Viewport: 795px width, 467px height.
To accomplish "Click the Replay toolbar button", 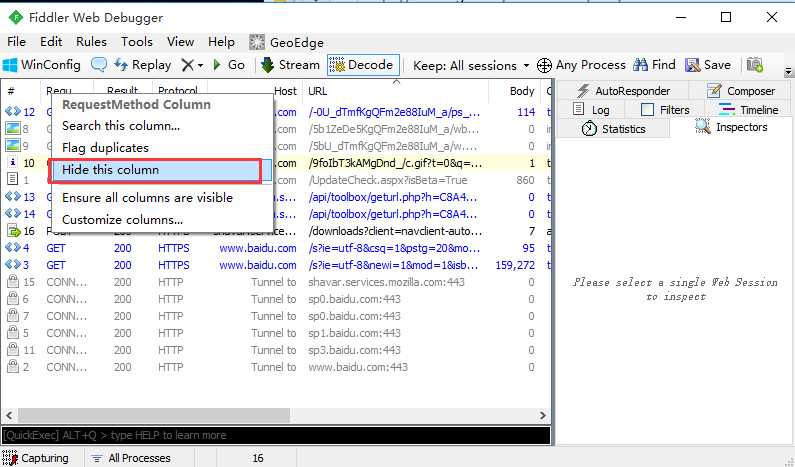I will 142,65.
